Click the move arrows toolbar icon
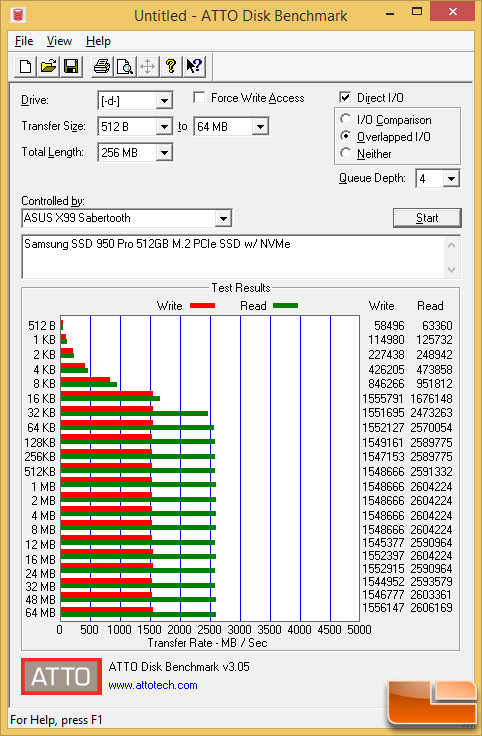Viewport: 482px width, 736px height. click(x=147, y=66)
